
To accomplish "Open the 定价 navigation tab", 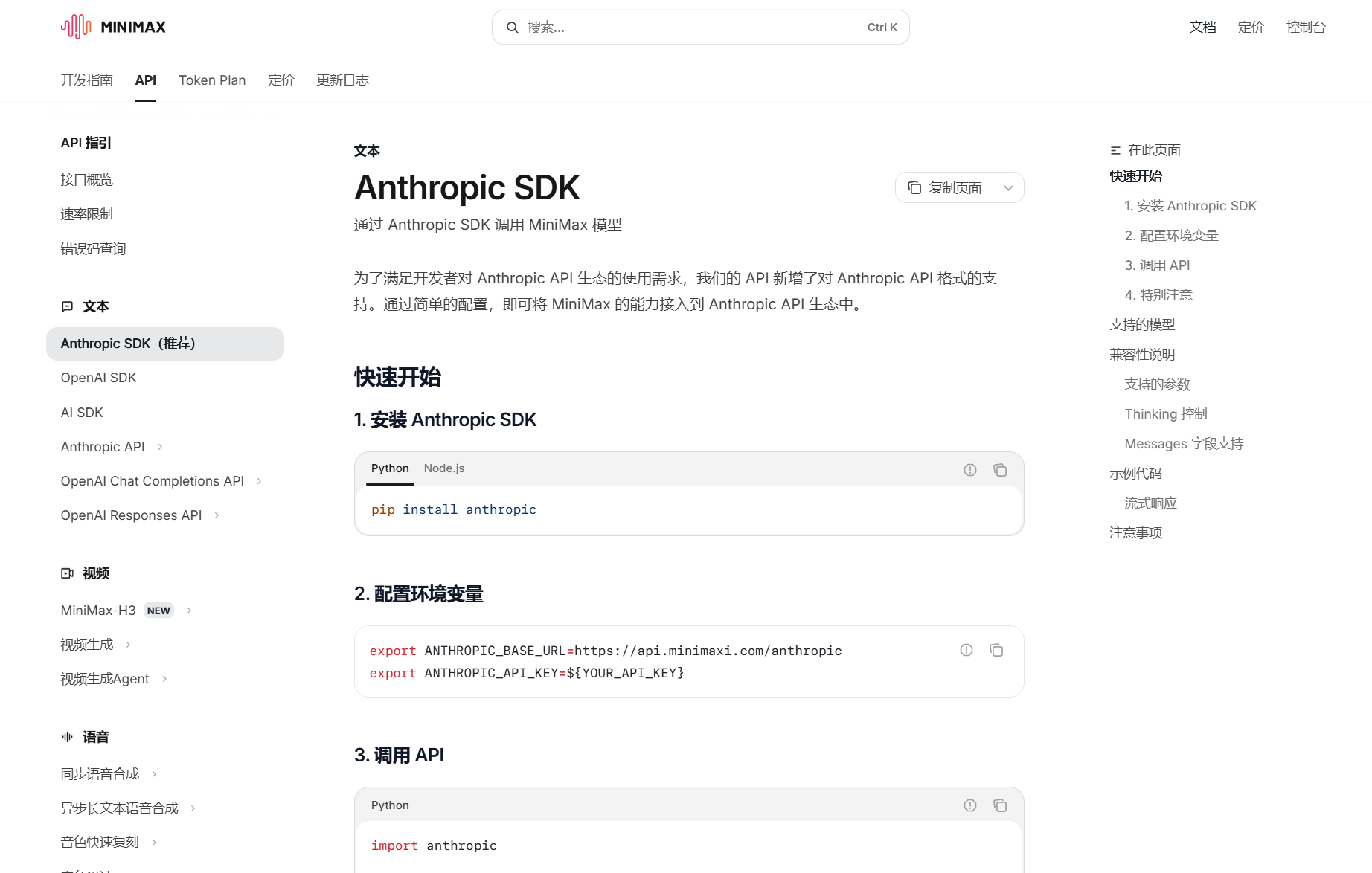I will (x=281, y=80).
